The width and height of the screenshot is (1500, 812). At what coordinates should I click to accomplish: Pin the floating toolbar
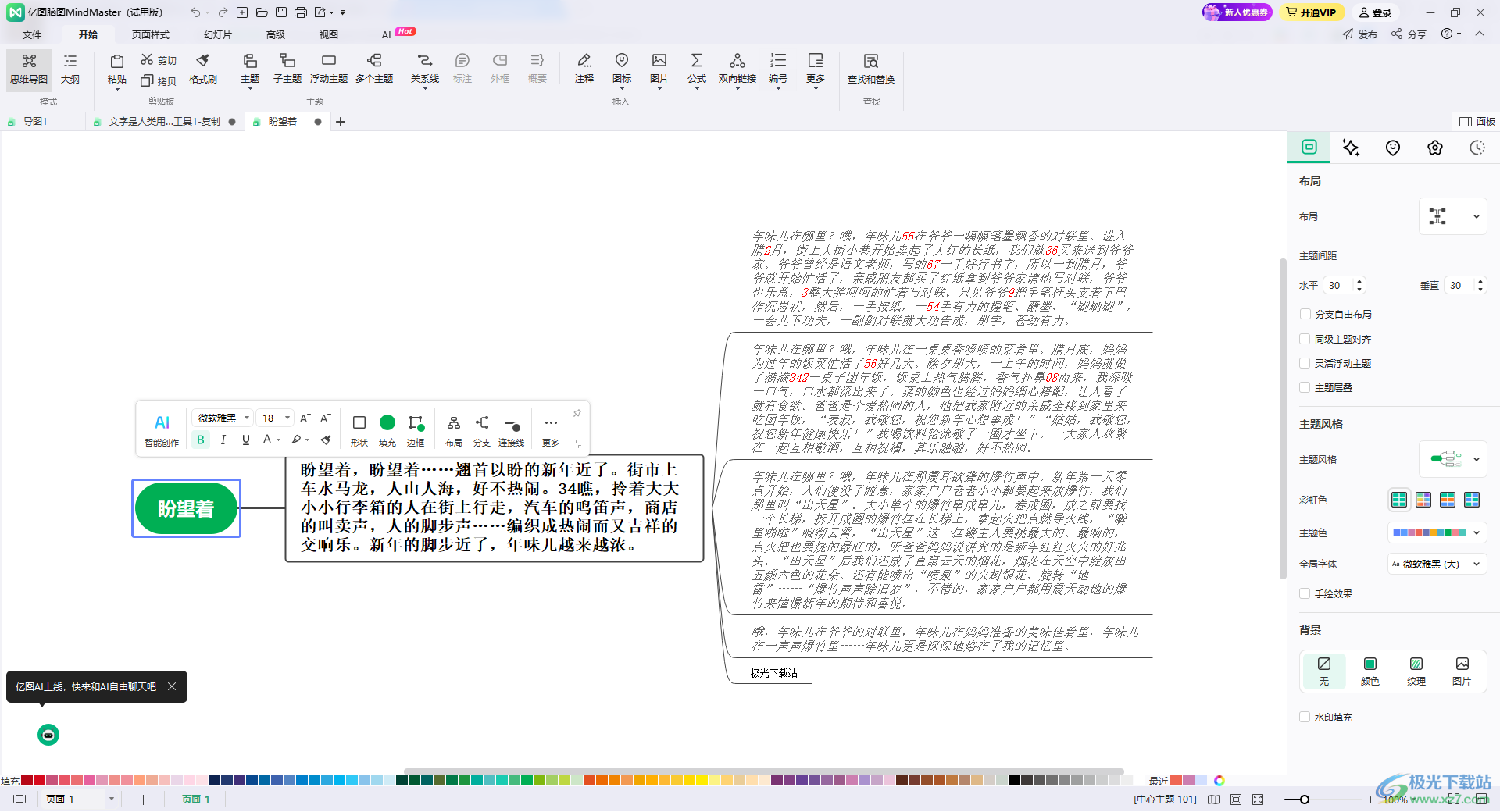pyautogui.click(x=577, y=414)
